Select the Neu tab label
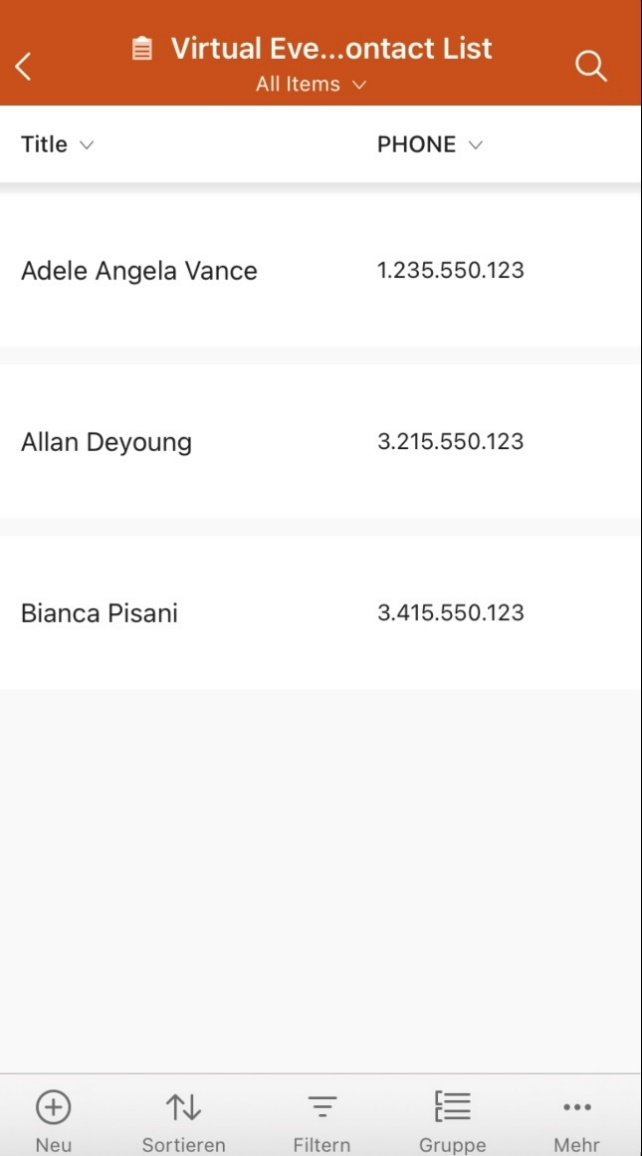Screen dimensions: 642x1156 click(53, 1145)
